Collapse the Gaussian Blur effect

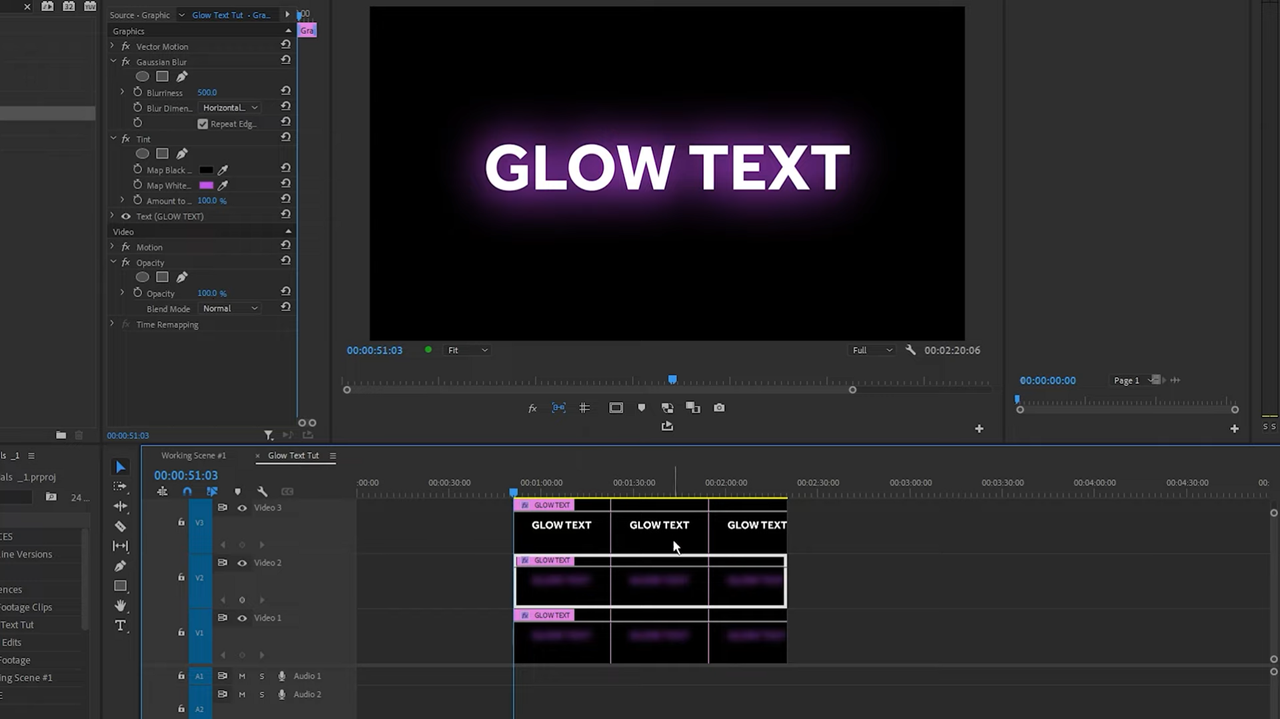pos(113,62)
